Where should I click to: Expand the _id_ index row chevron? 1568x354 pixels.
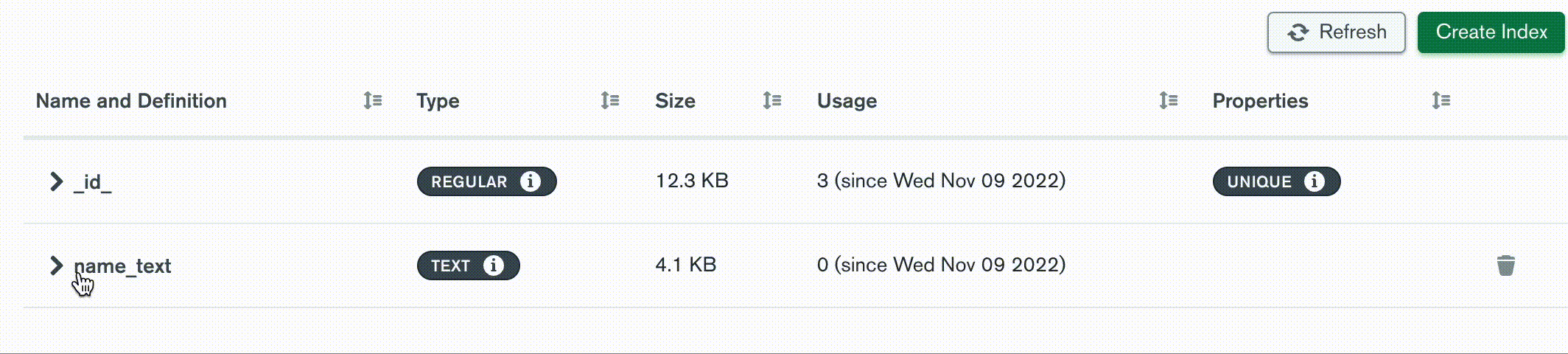(x=56, y=181)
